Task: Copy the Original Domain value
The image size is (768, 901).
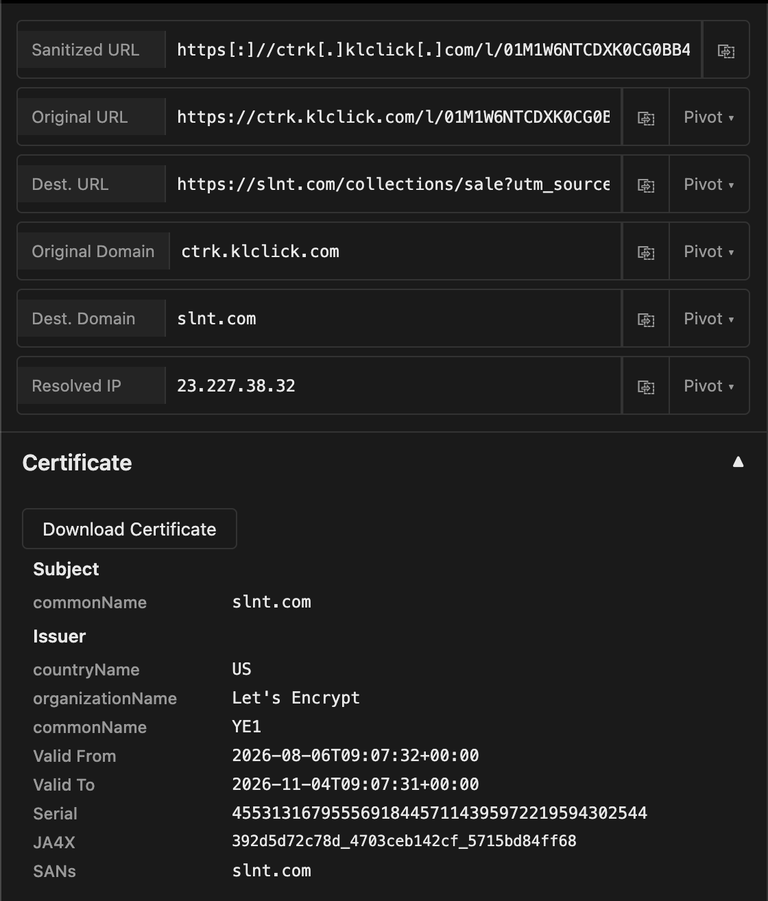Action: (x=646, y=252)
